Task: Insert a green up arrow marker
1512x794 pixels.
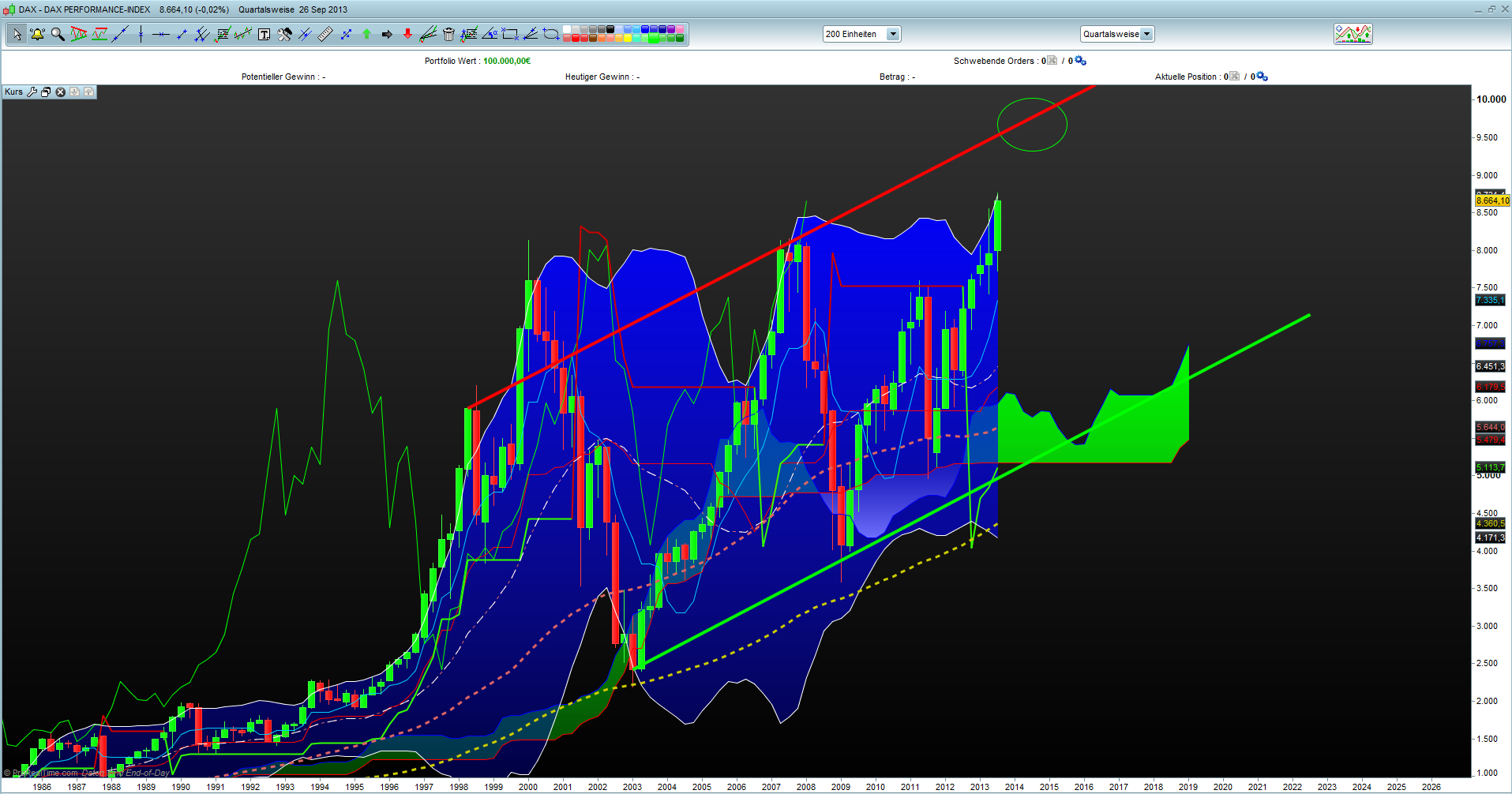Action: click(366, 34)
